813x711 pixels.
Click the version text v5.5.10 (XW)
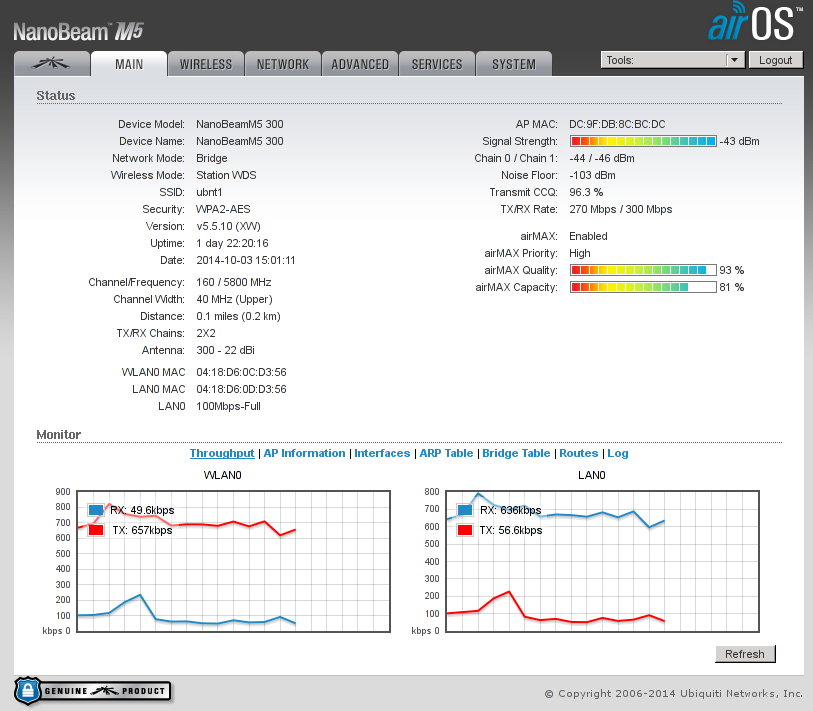(228, 227)
